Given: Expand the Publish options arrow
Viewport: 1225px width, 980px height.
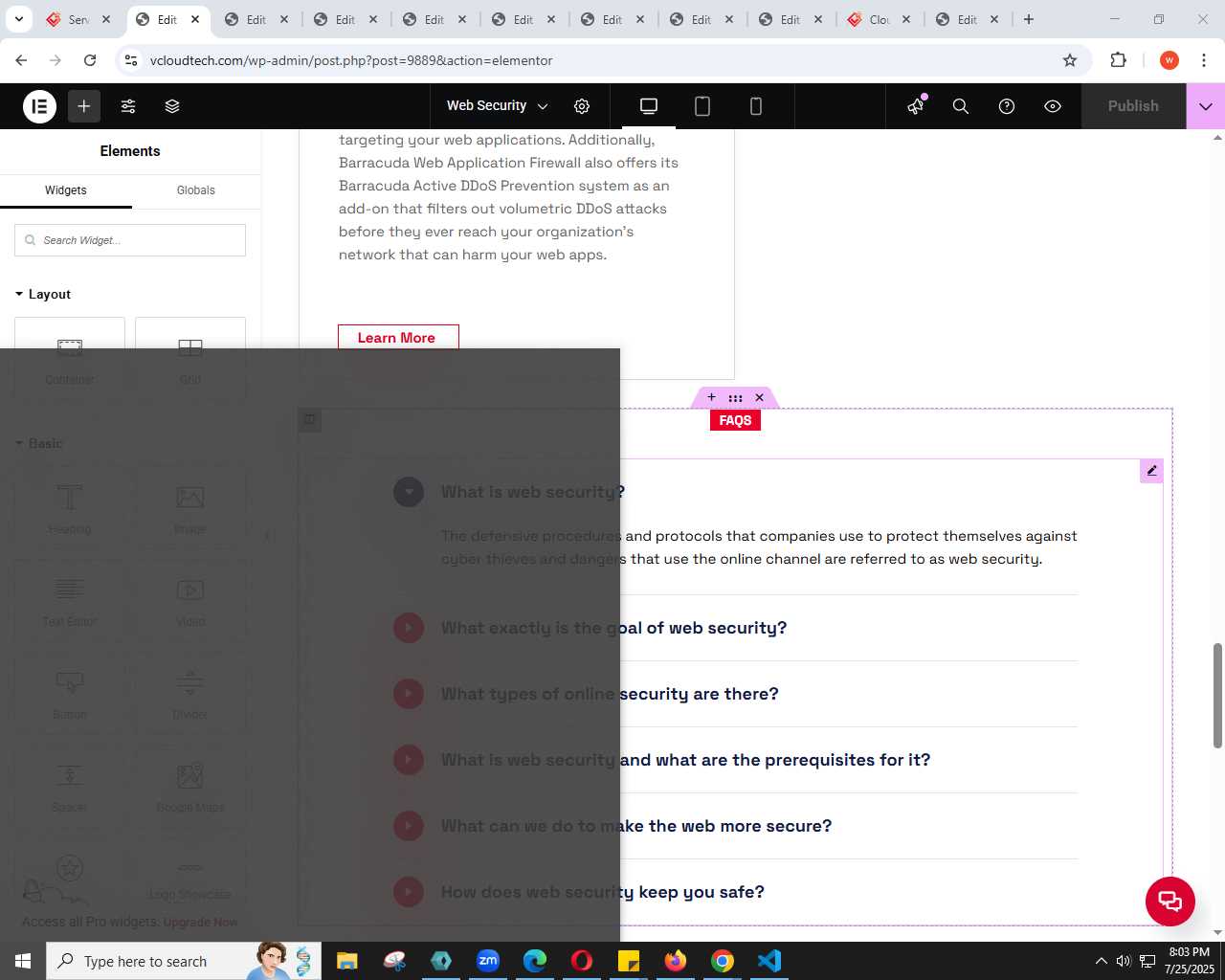Looking at the screenshot, I should (x=1206, y=106).
